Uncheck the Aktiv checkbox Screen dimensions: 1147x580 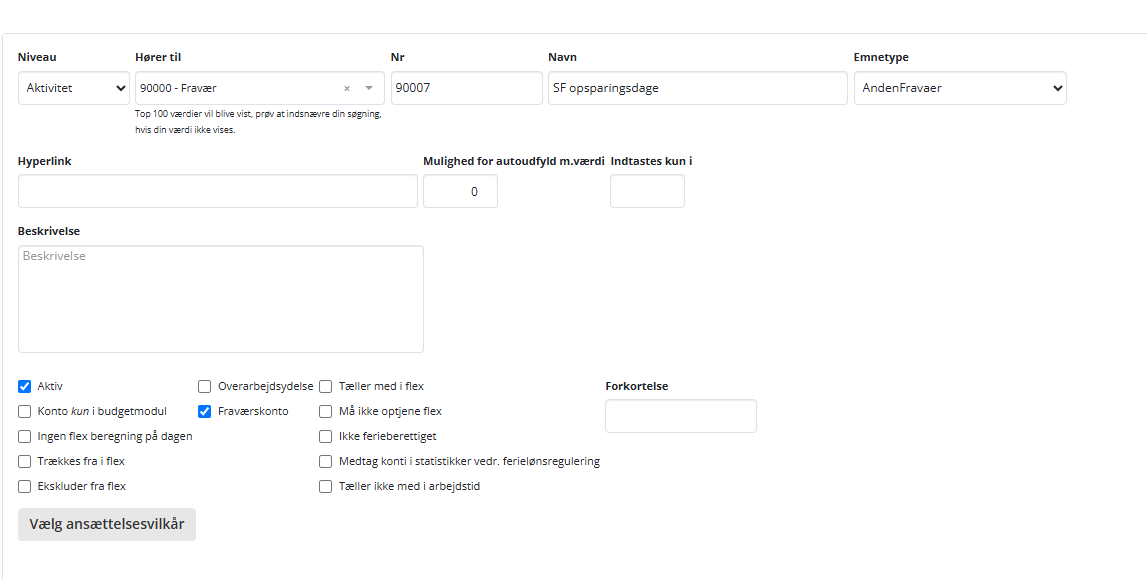[24, 386]
